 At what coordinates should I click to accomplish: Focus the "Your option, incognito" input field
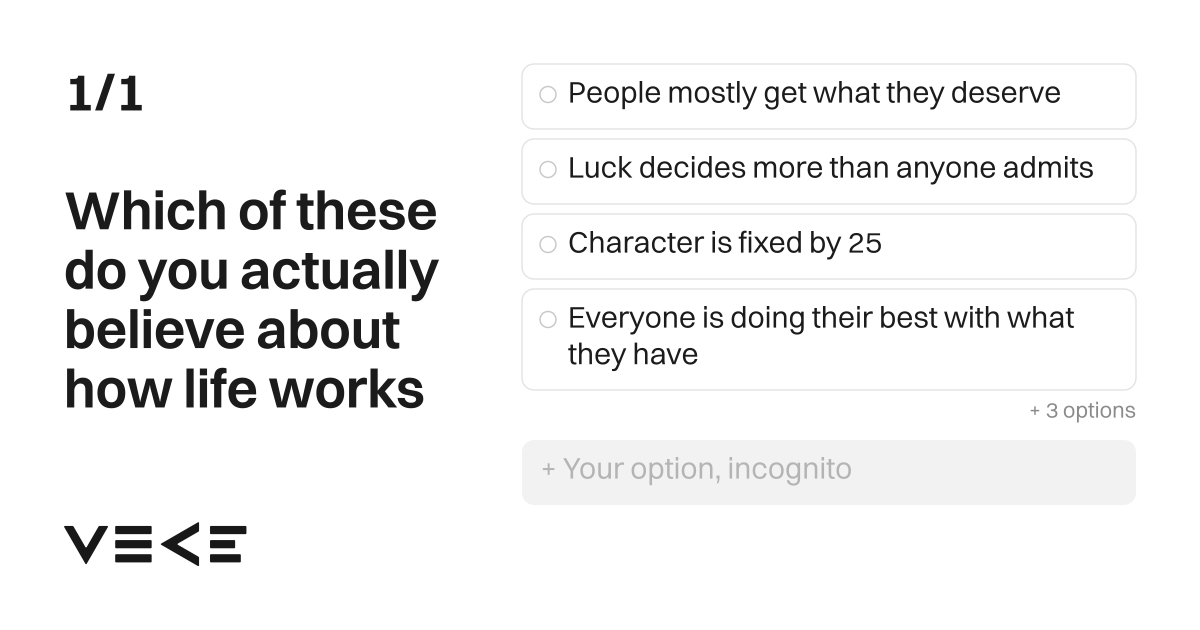point(829,472)
